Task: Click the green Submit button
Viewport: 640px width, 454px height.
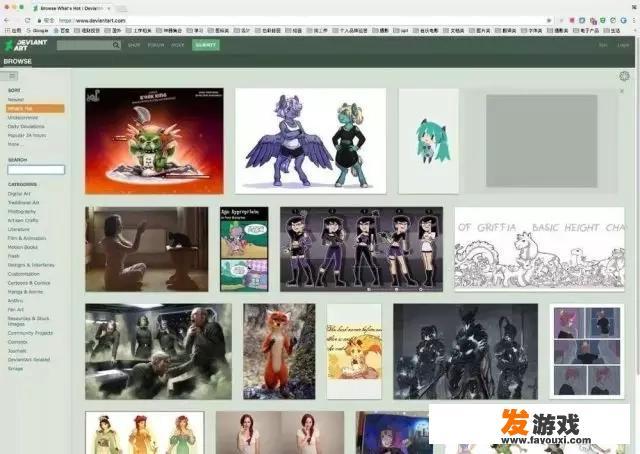Action: (x=206, y=45)
